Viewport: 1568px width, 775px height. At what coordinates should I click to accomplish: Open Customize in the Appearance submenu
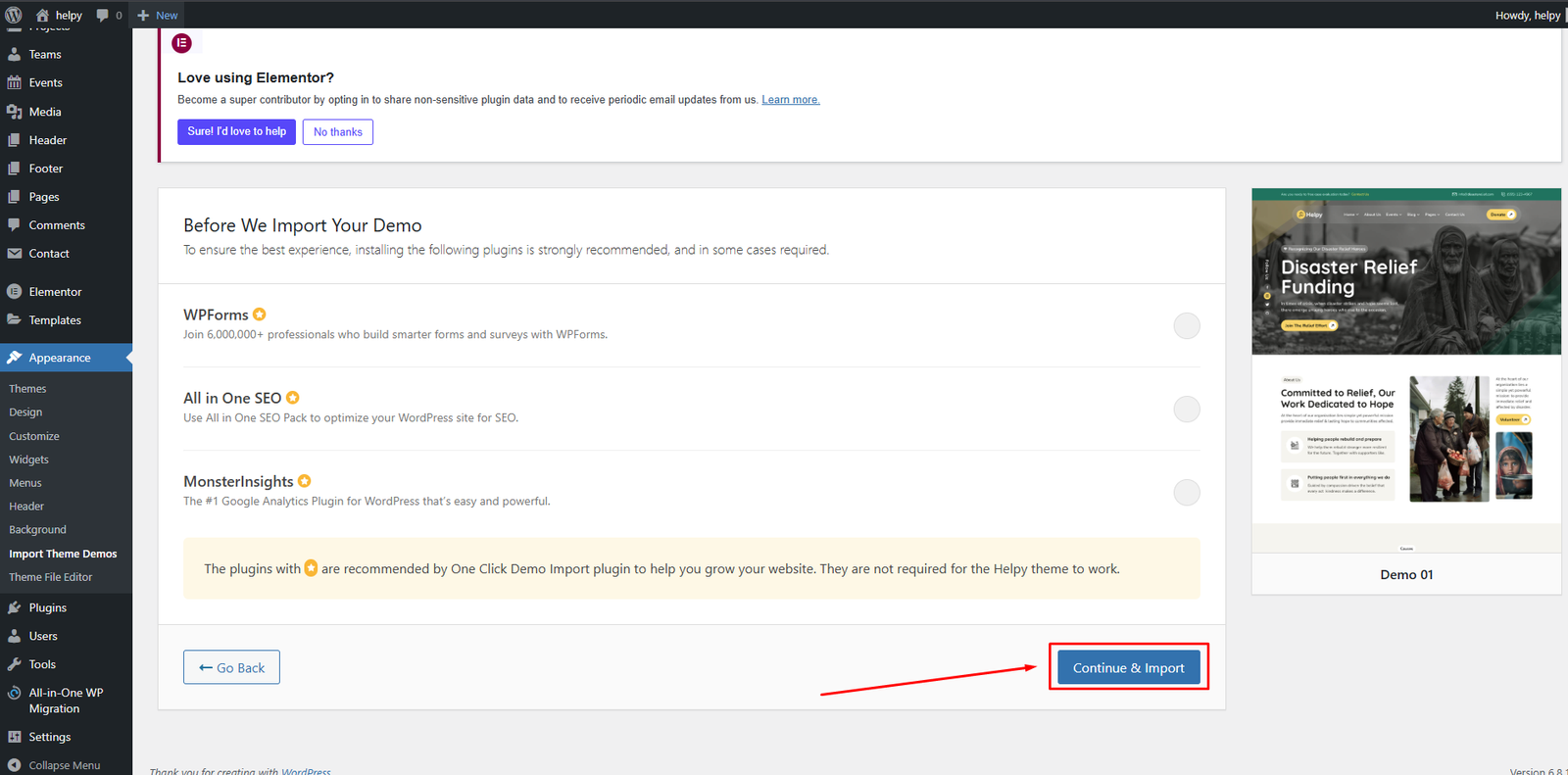pyautogui.click(x=34, y=436)
